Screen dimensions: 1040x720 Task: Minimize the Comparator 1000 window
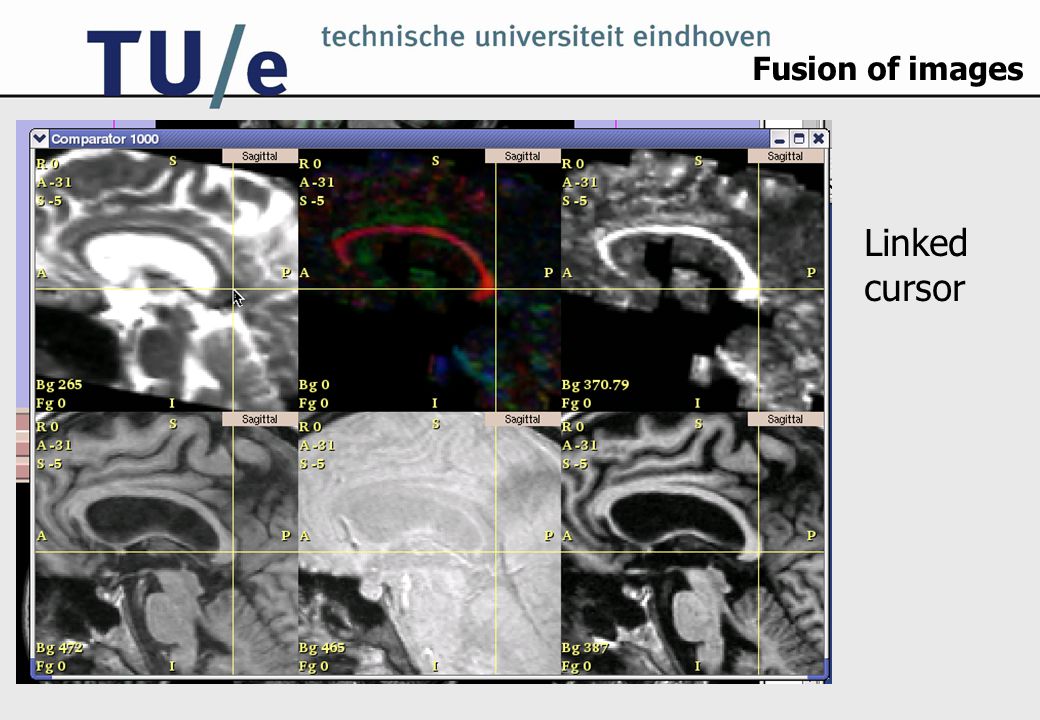[x=779, y=139]
